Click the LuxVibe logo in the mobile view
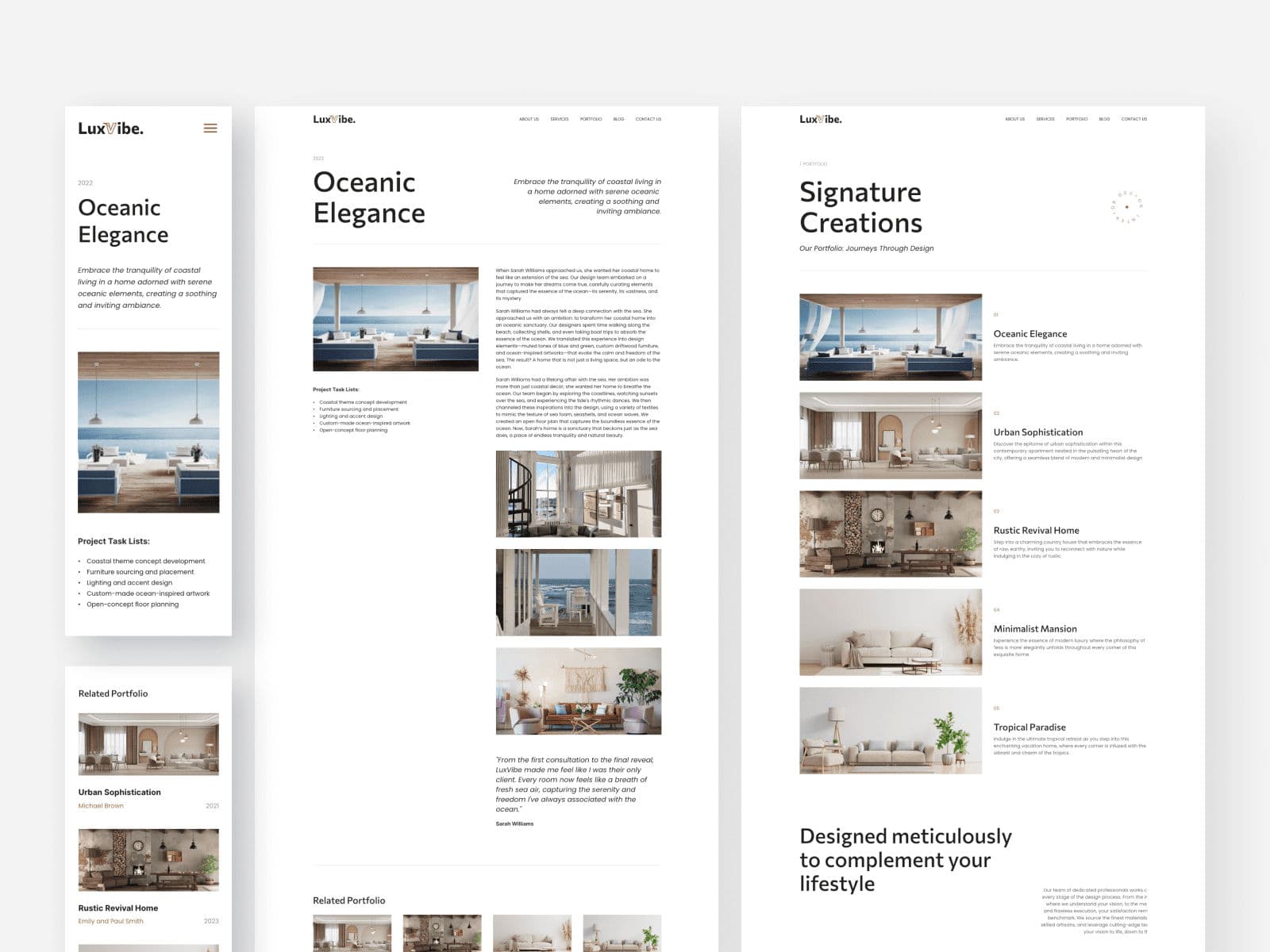This screenshot has width=1270, height=952. pyautogui.click(x=111, y=128)
